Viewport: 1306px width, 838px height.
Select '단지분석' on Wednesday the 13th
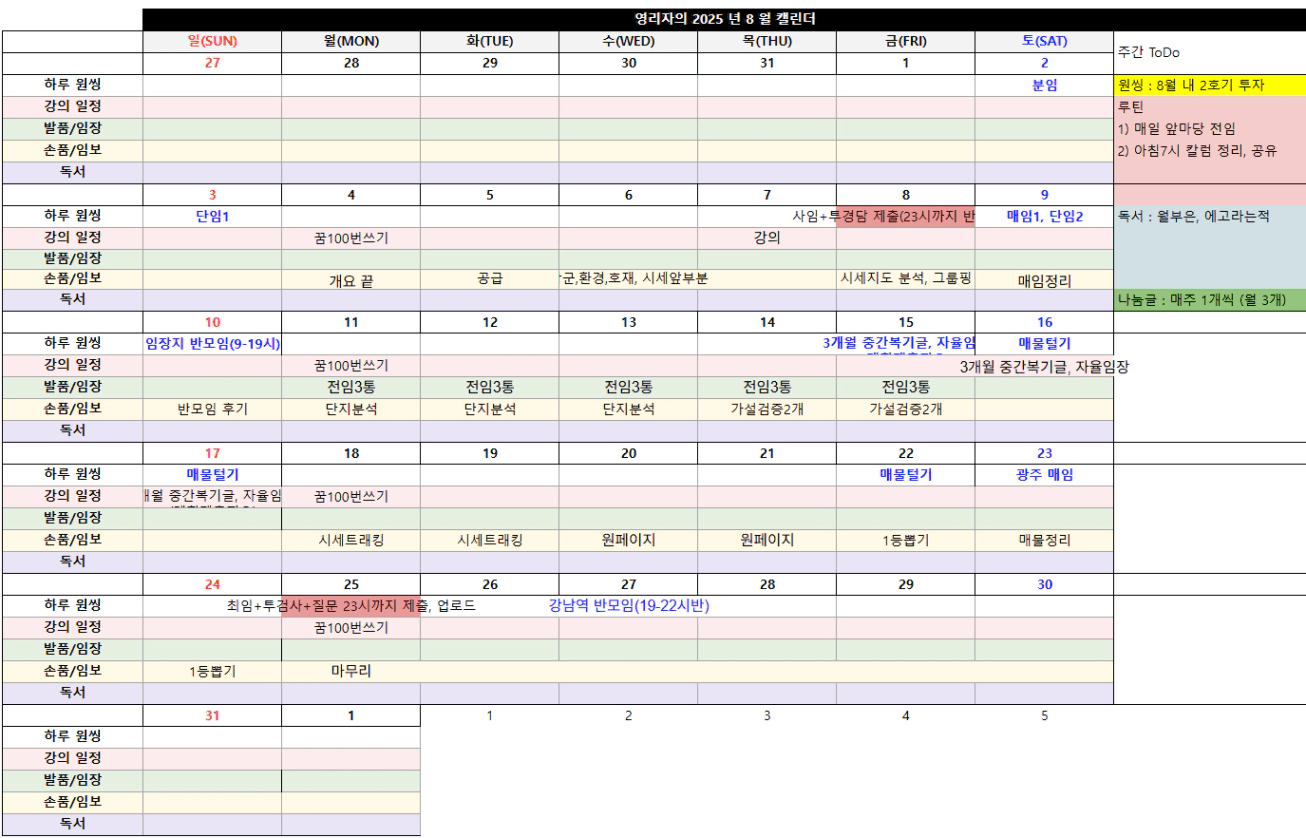coord(628,408)
